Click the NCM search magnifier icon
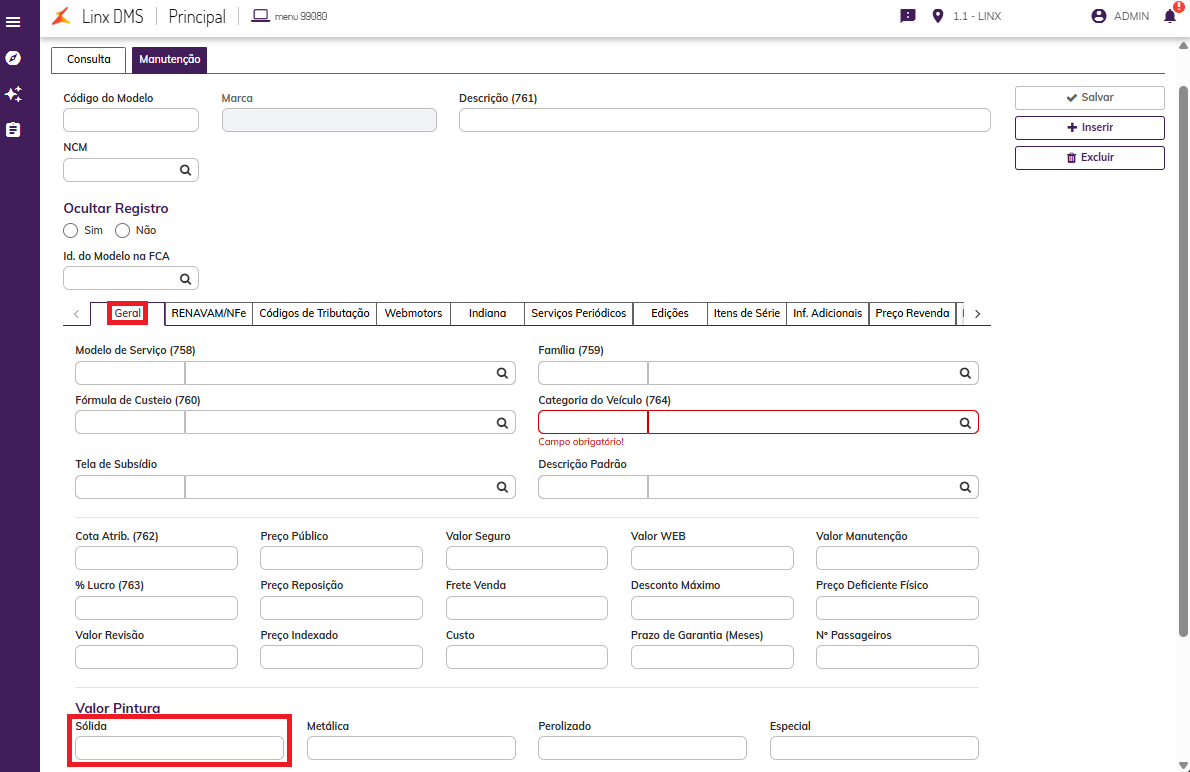 pyautogui.click(x=185, y=171)
